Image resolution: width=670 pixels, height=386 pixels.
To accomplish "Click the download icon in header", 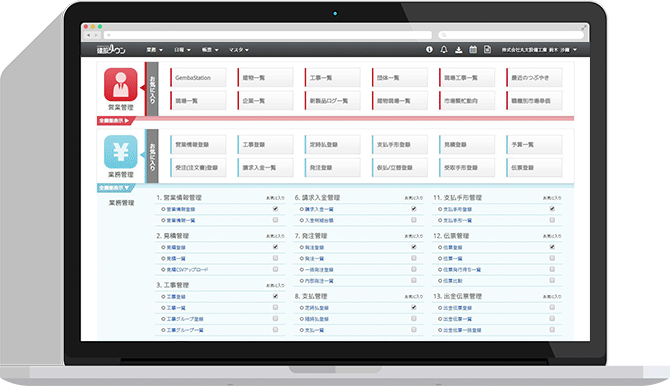I will tap(458, 50).
